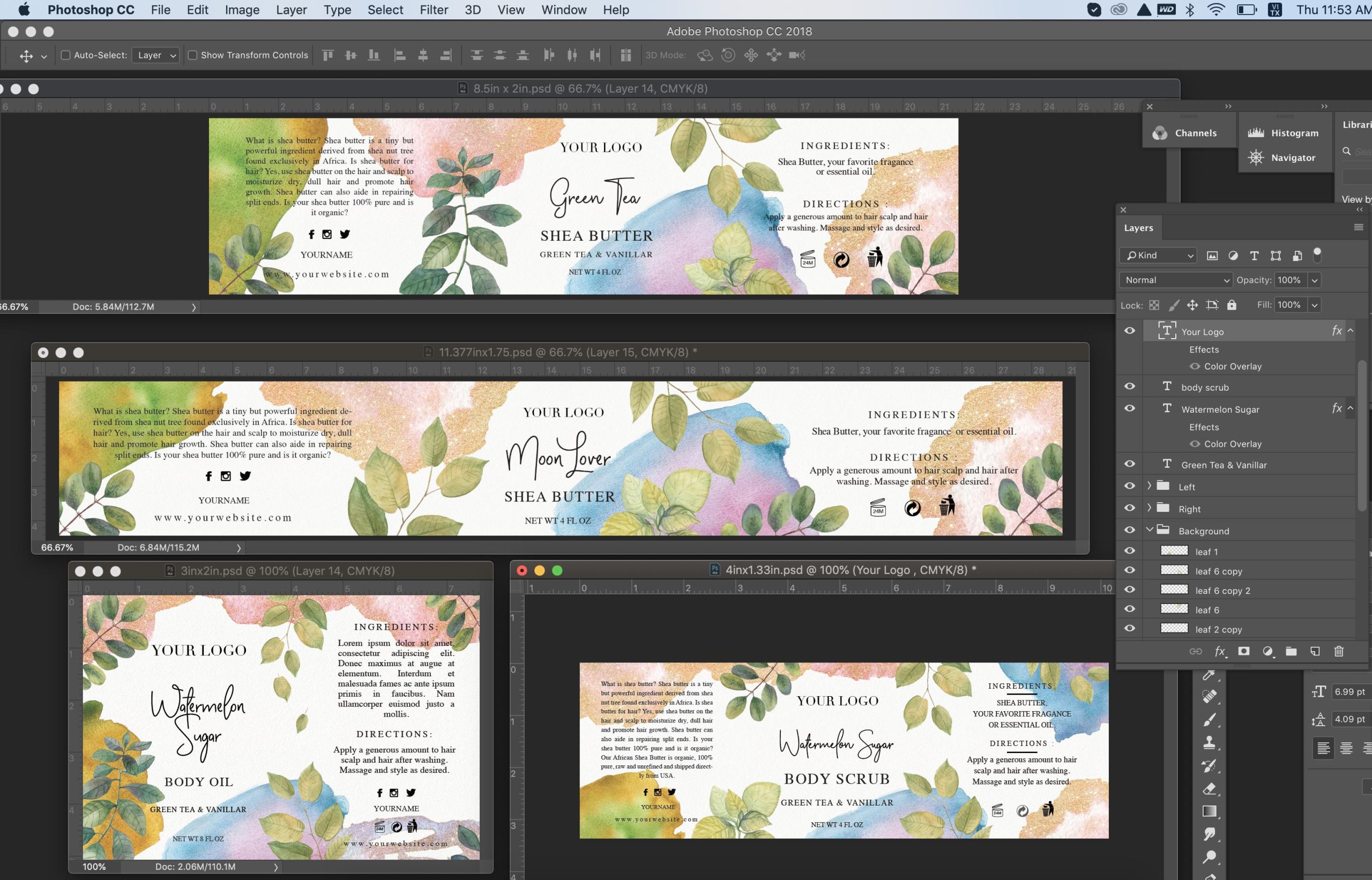Screen dimensions: 1372x880
Task: Open the Fill slider dropdown arrow
Action: coord(1314,305)
